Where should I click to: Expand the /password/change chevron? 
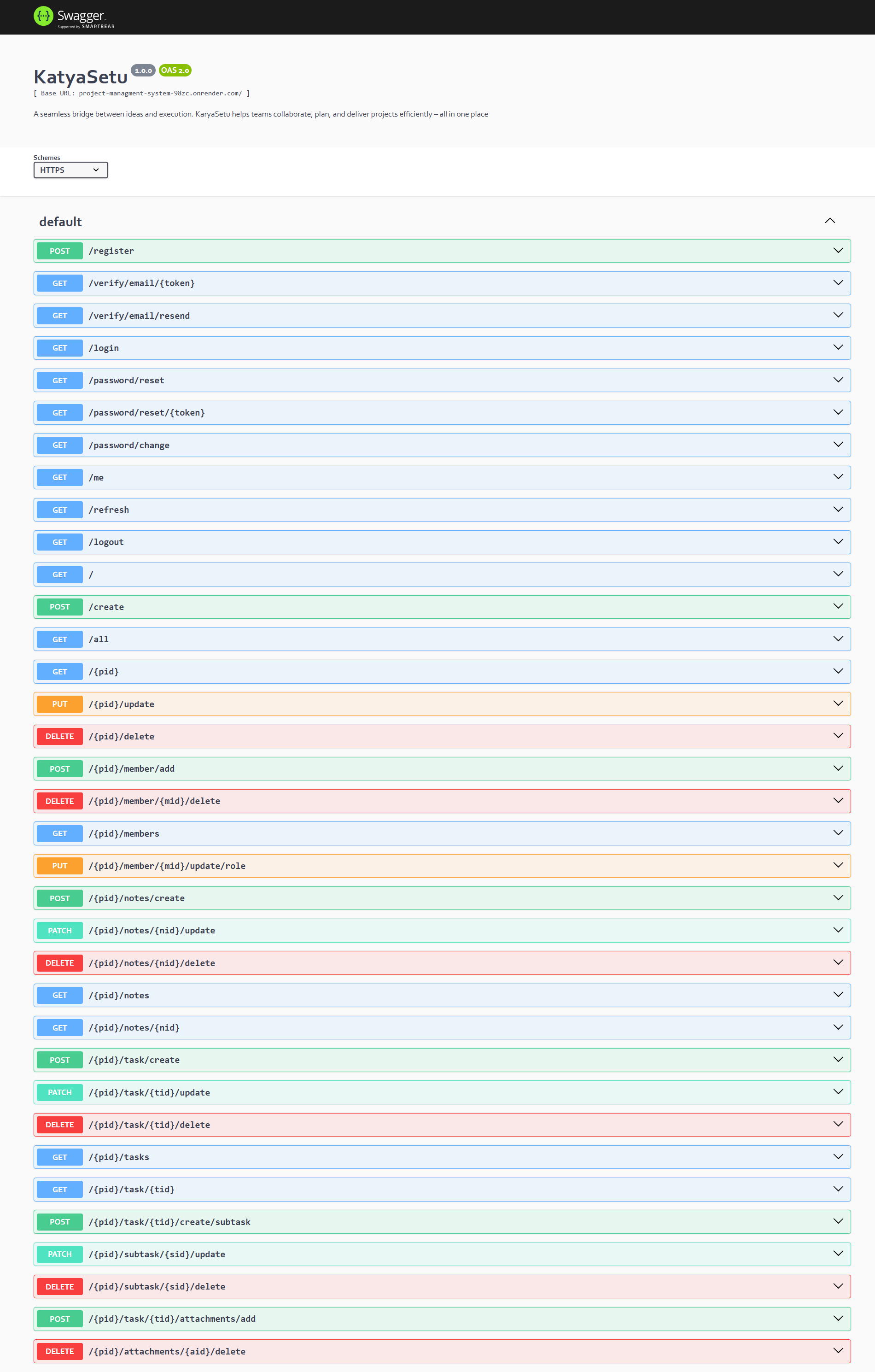click(838, 445)
